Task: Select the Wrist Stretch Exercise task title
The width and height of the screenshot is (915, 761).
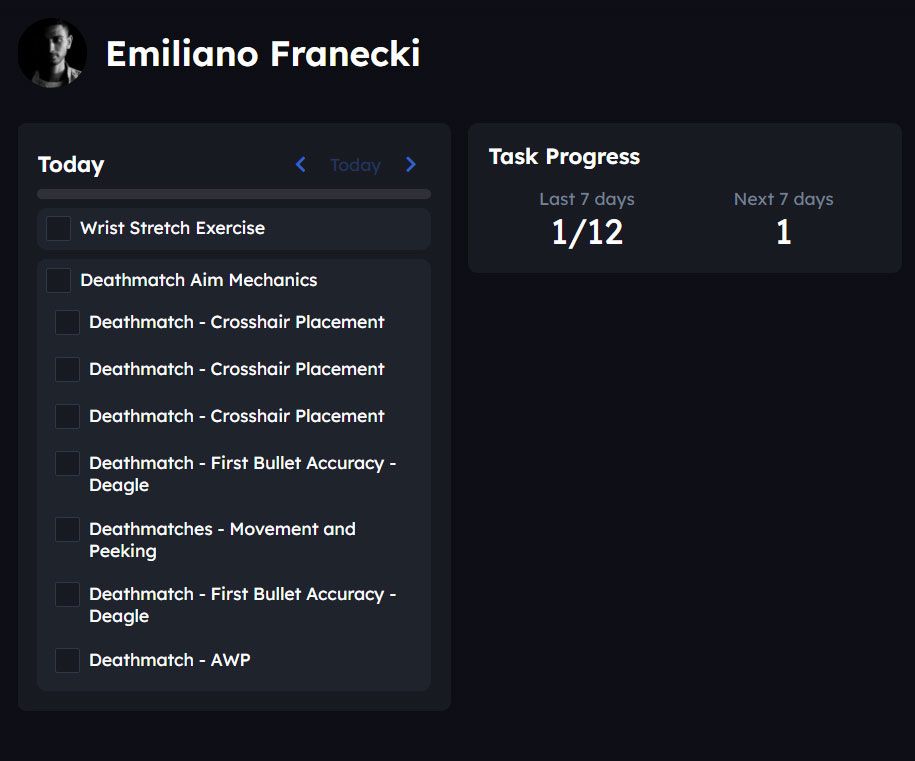Action: pos(172,228)
